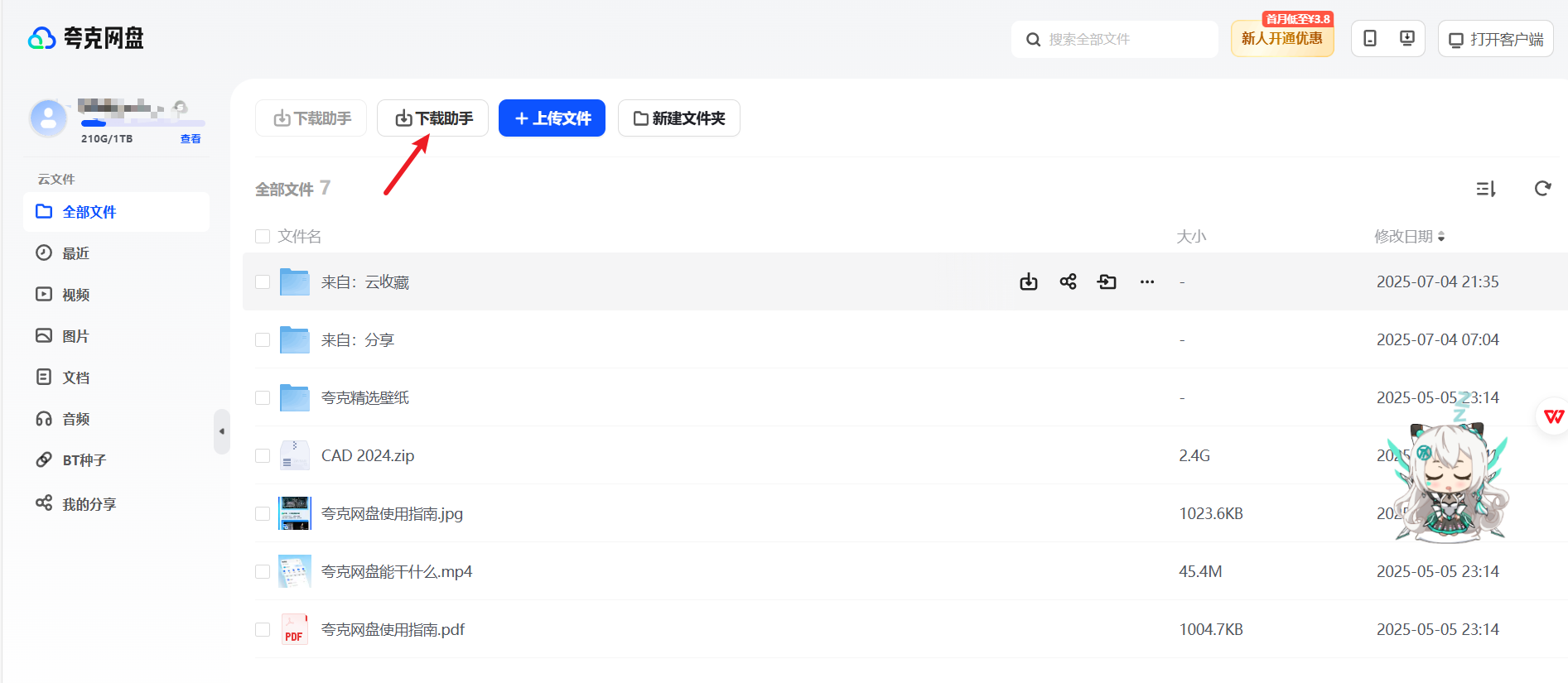Click the sort list view icon
Viewport: 1568px width, 683px height.
1486,189
